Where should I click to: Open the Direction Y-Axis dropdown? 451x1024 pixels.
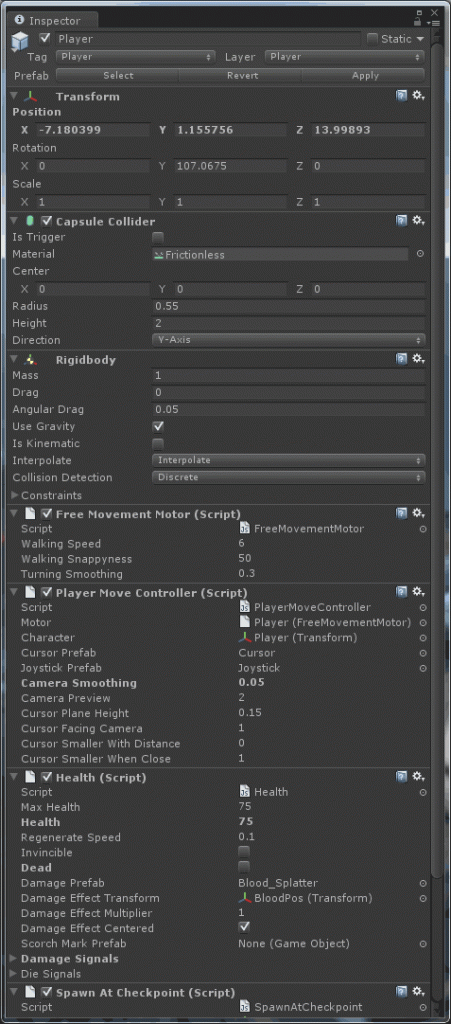click(x=288, y=340)
